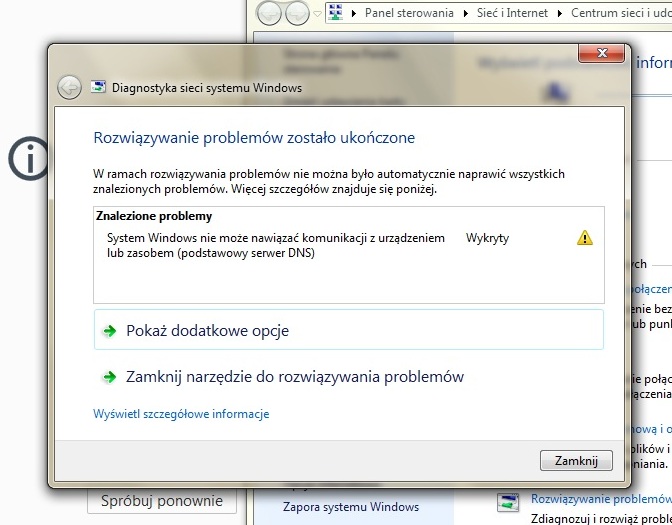Open Zapora systemu Windows link
The width and height of the screenshot is (672, 525).
[x=351, y=507]
